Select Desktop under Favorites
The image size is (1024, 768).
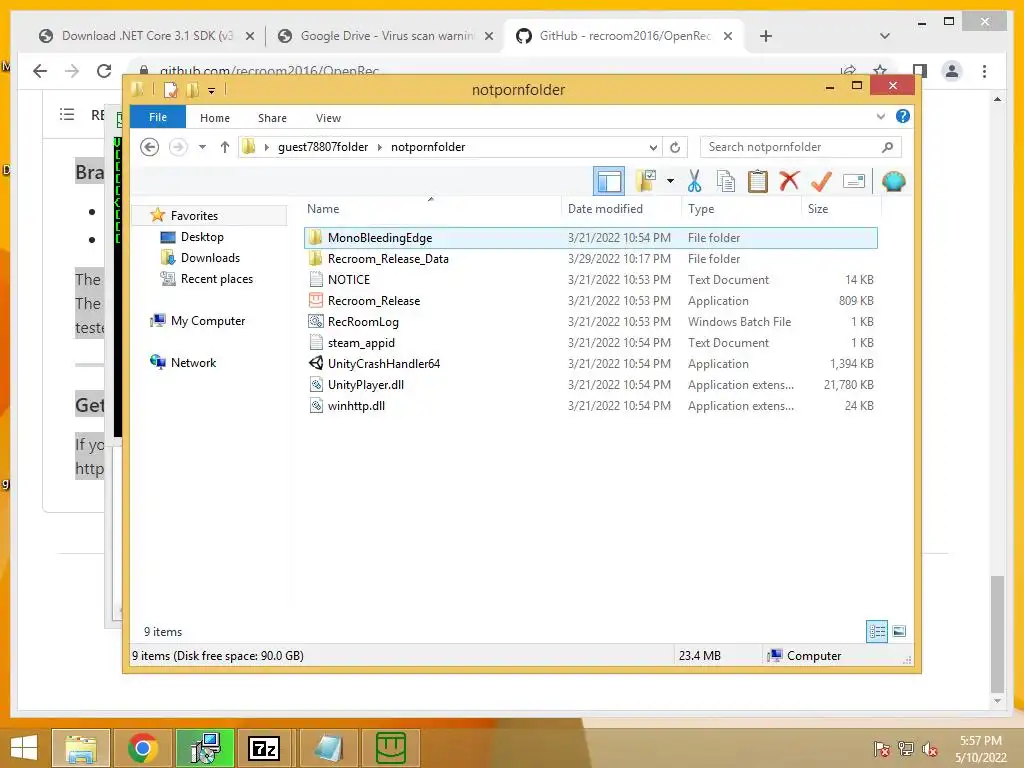(202, 237)
